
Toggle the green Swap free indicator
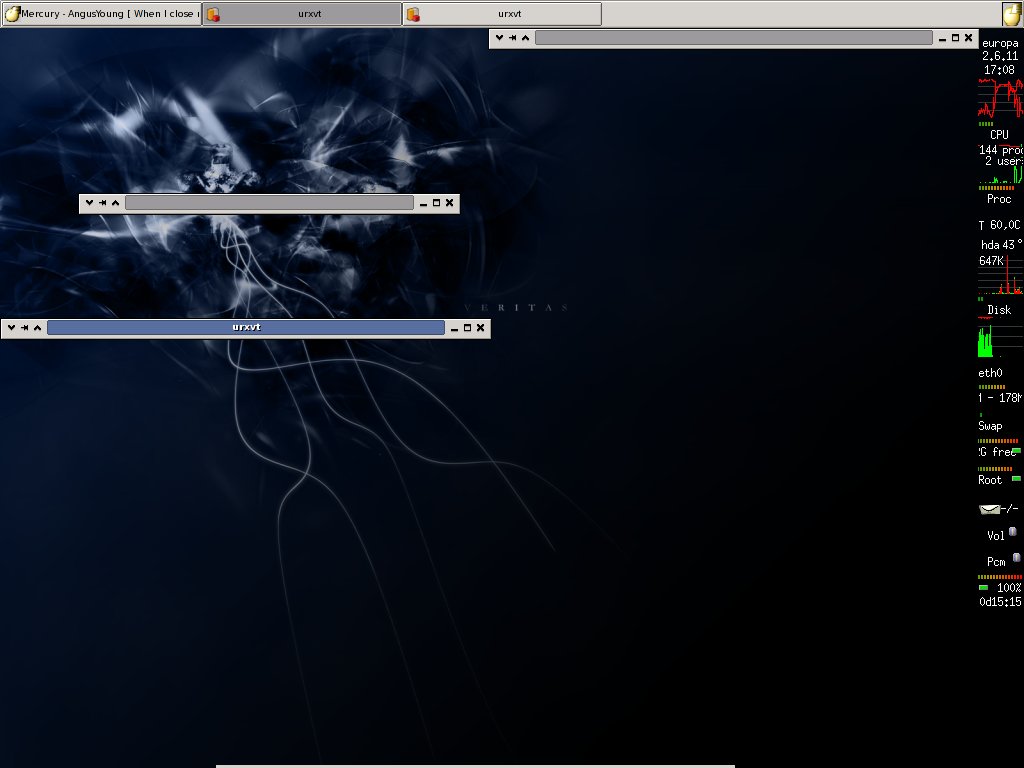[x=1016, y=451]
